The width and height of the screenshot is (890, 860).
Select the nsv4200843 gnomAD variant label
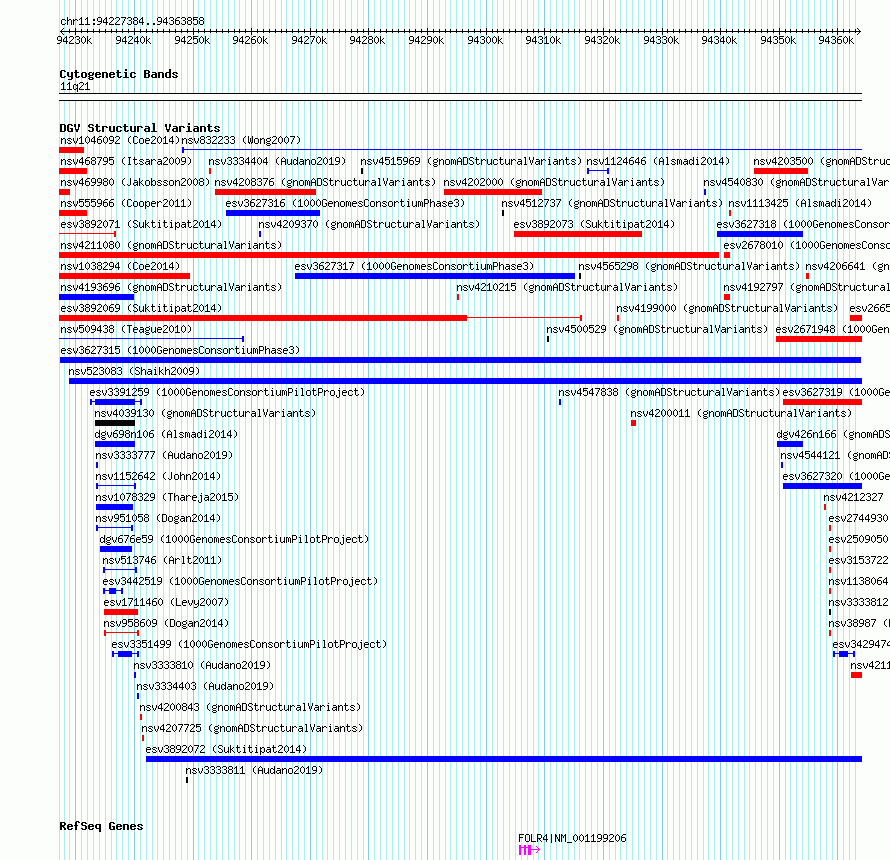[250, 707]
